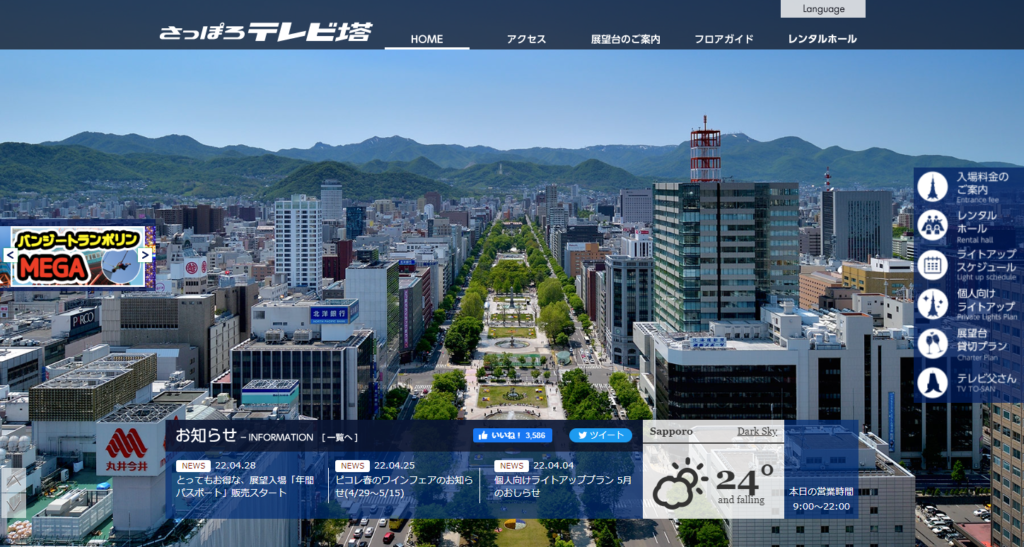Open the entrance fee tower icon
Image resolution: width=1024 pixels, height=547 pixels.
point(932,187)
